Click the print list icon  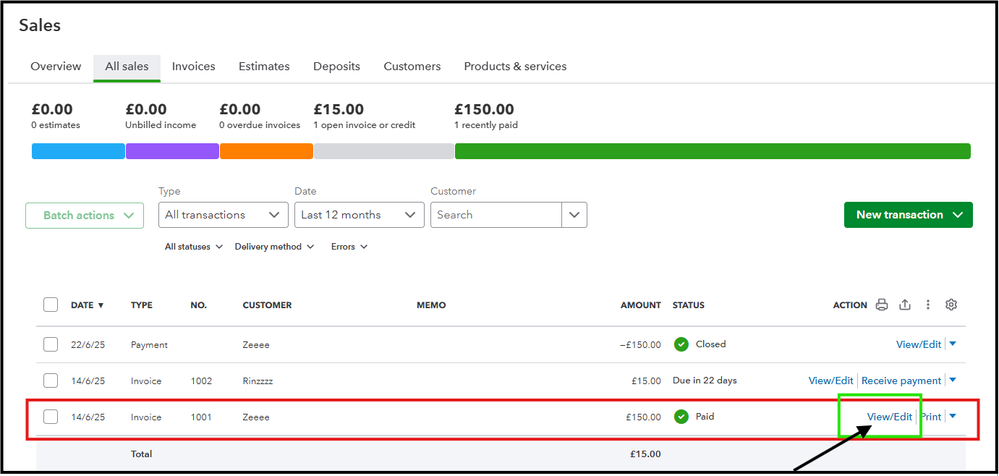881,305
